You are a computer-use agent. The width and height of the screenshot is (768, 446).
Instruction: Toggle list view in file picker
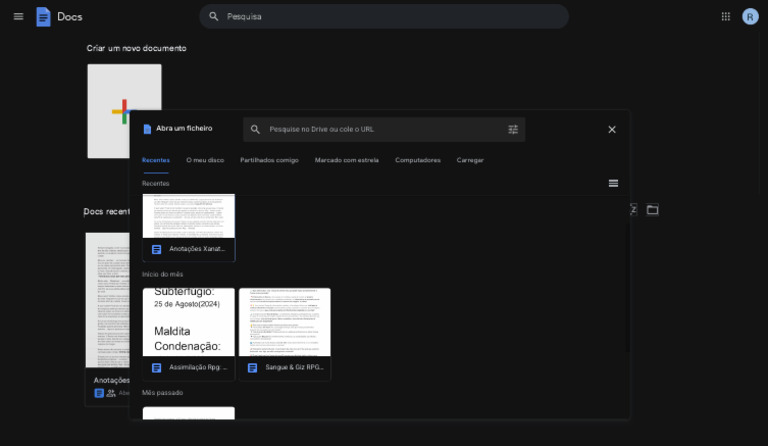[x=613, y=183]
